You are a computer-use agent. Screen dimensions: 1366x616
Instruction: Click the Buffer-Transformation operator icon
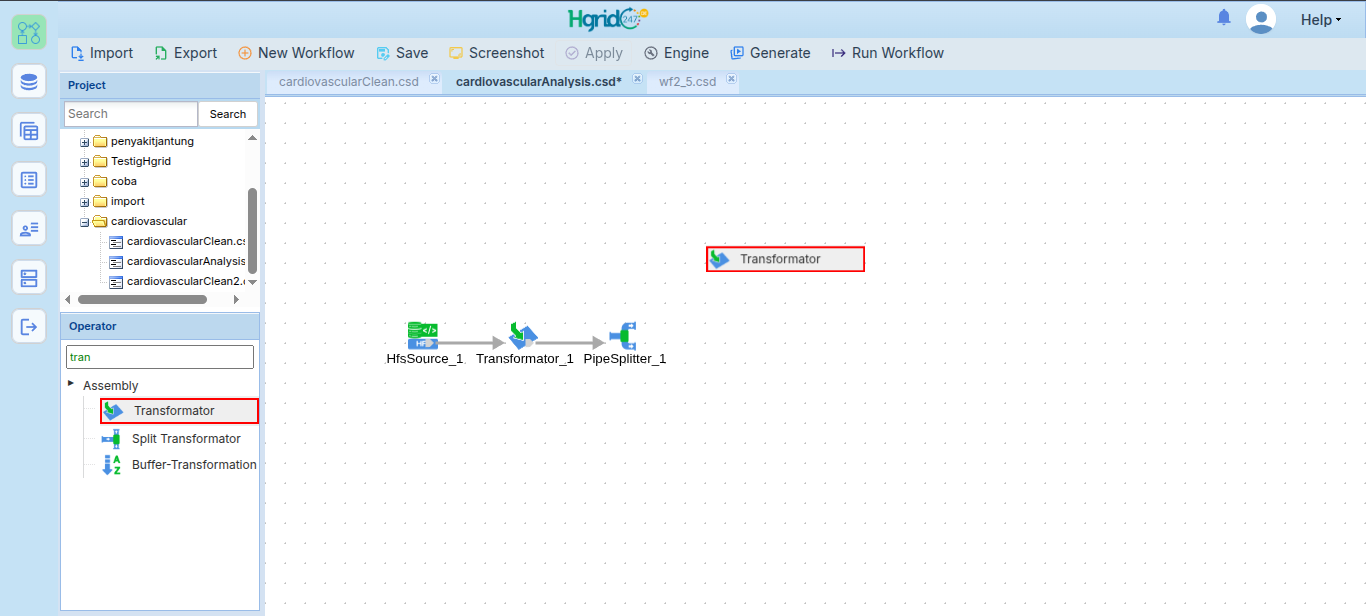[112, 465]
